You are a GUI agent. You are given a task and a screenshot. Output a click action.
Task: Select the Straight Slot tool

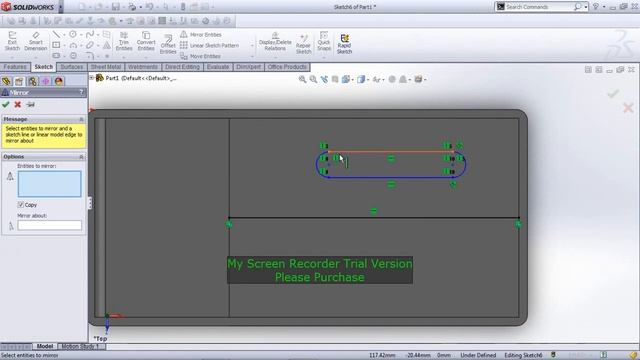(56, 56)
